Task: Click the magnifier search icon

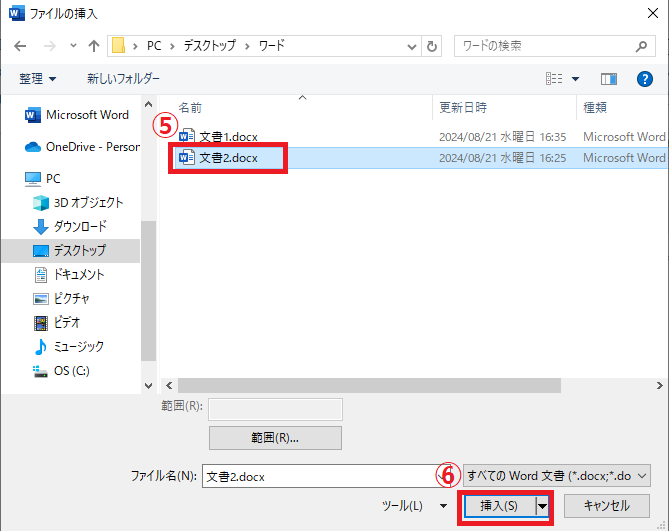Action: [641, 46]
